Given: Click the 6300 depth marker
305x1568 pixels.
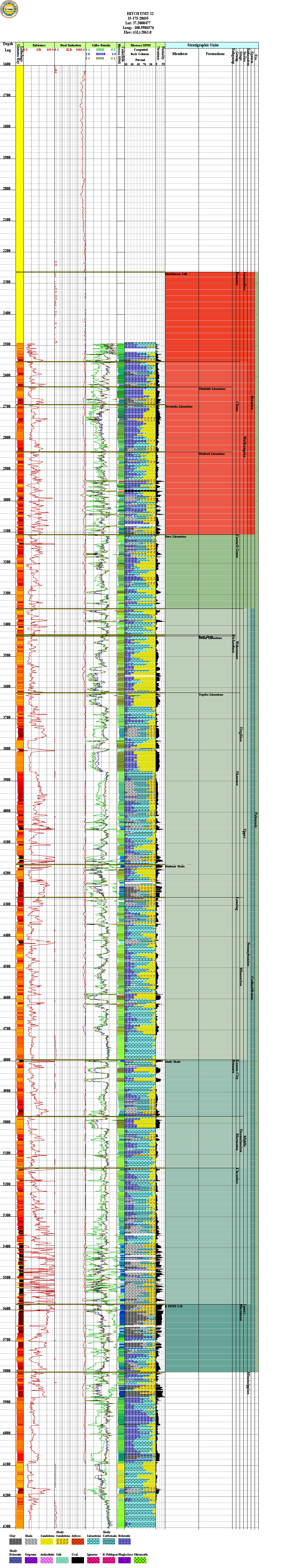Looking at the screenshot, I should pos(7,1527).
